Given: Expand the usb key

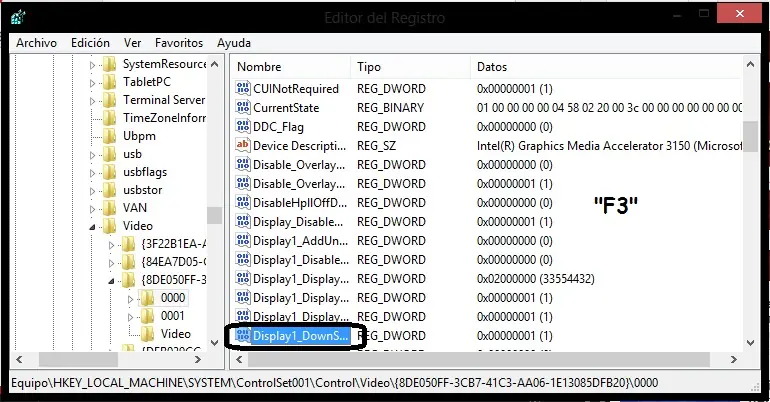Looking at the screenshot, I should pos(92,155).
